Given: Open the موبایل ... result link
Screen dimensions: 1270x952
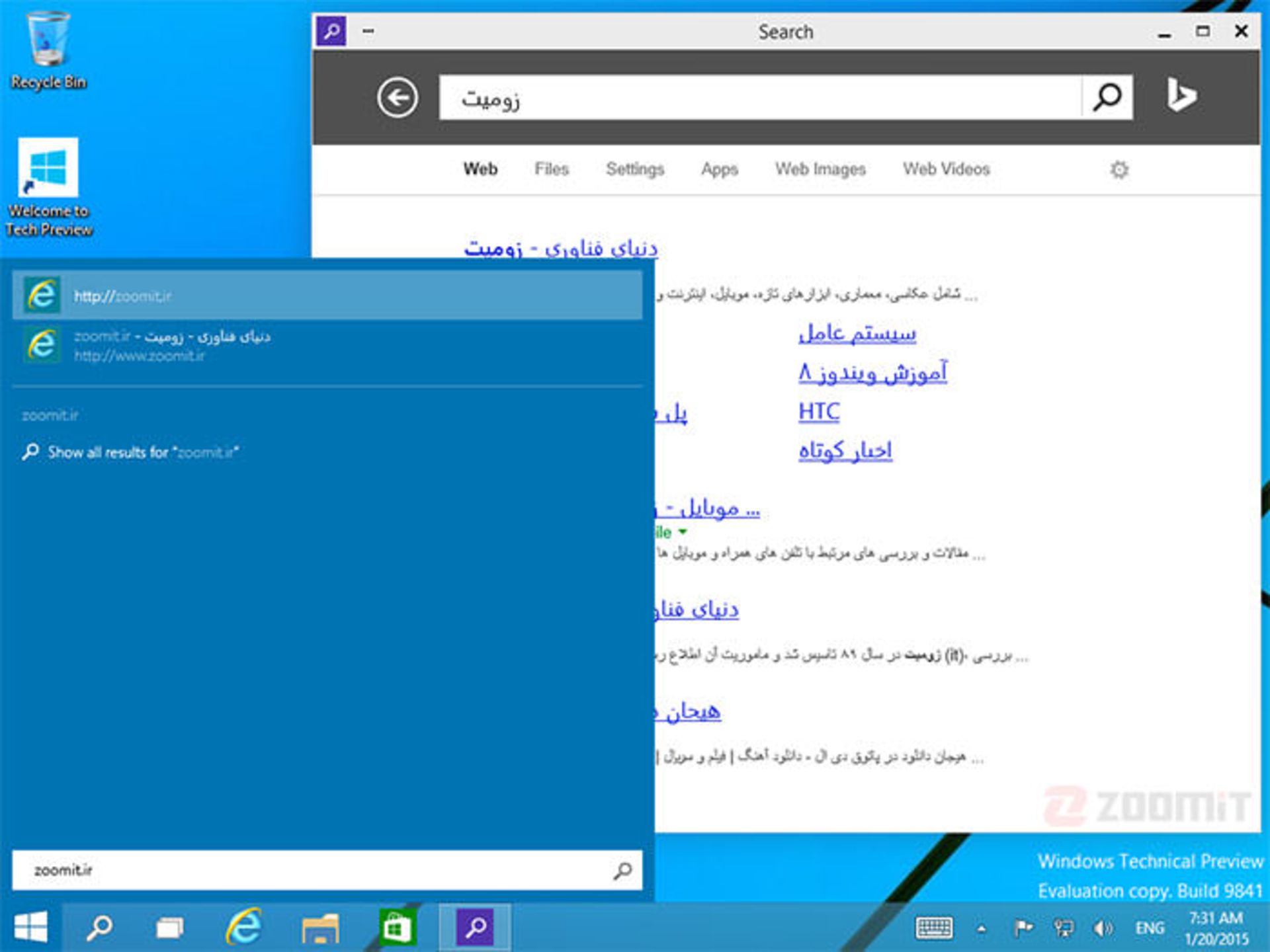Looking at the screenshot, I should (x=708, y=508).
